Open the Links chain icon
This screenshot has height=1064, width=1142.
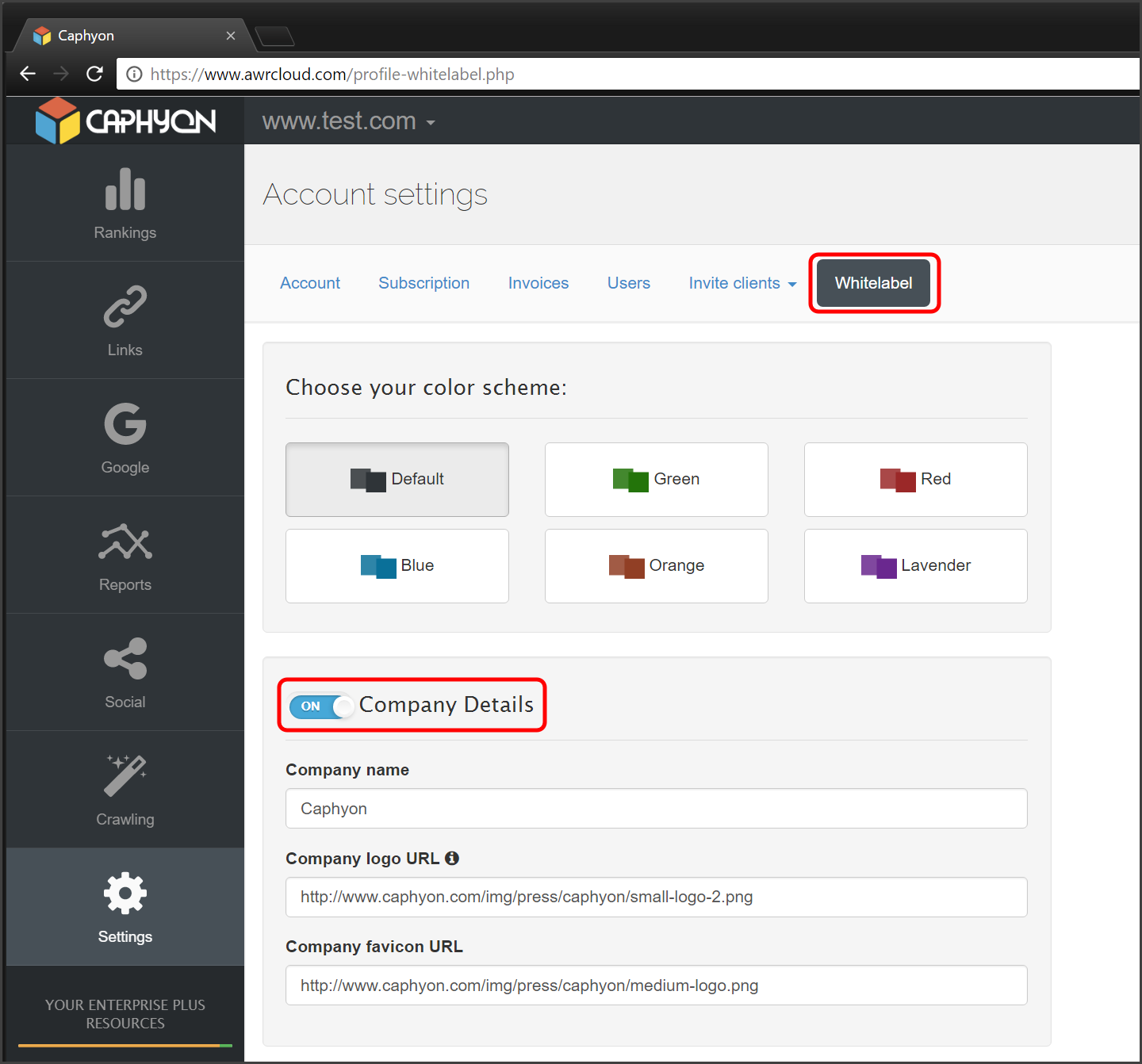[x=125, y=306]
